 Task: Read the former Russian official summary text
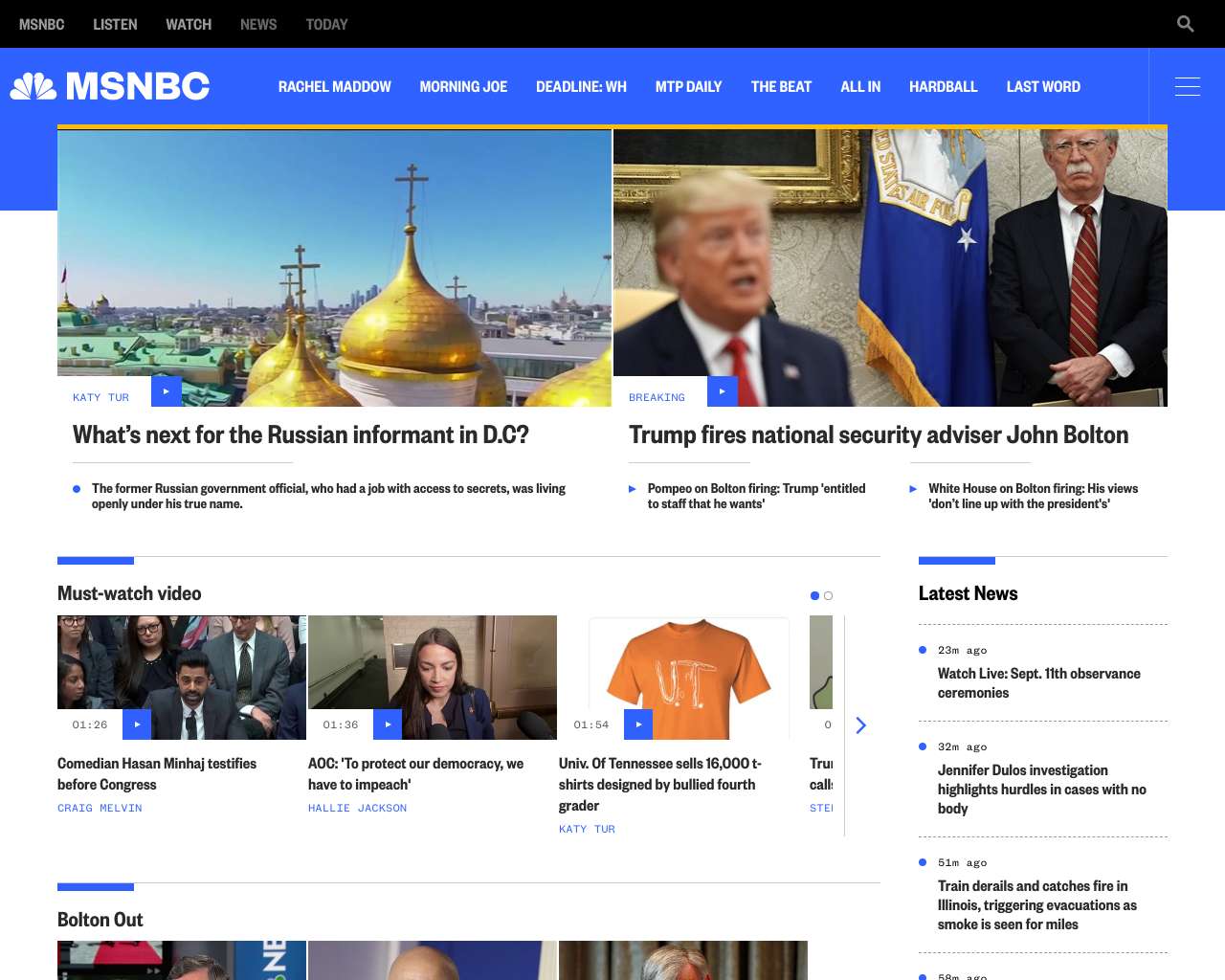pos(328,496)
